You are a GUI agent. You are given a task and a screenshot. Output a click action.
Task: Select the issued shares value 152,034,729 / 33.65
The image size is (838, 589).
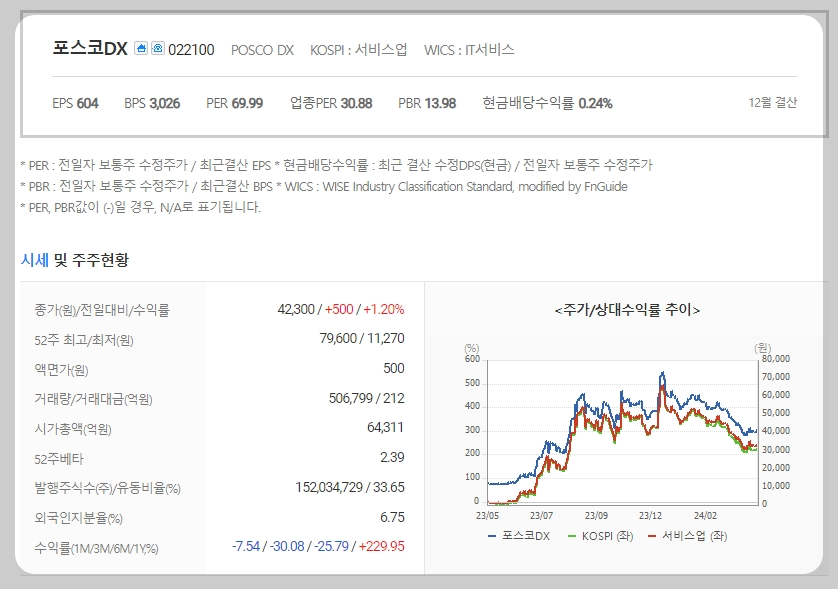point(350,487)
